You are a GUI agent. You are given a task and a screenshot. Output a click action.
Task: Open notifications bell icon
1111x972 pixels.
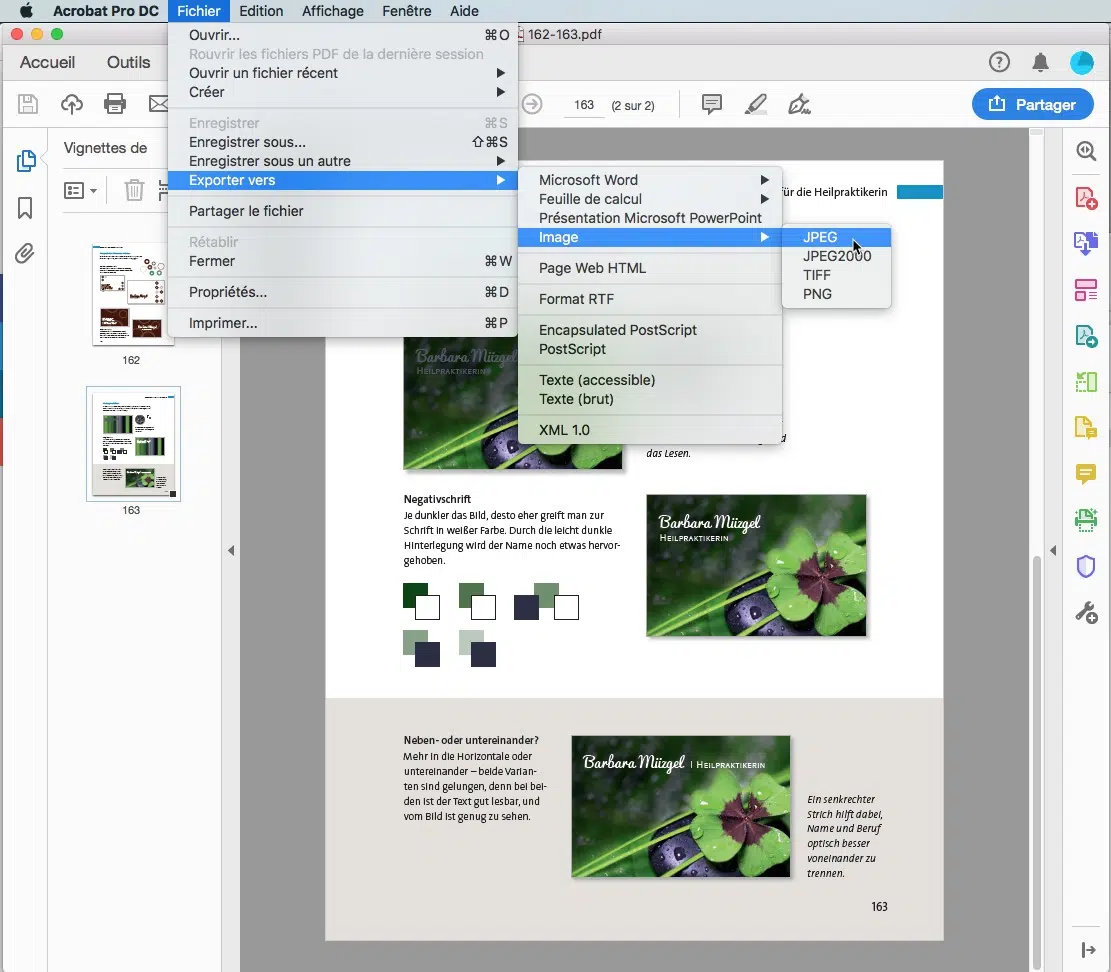tap(1040, 63)
